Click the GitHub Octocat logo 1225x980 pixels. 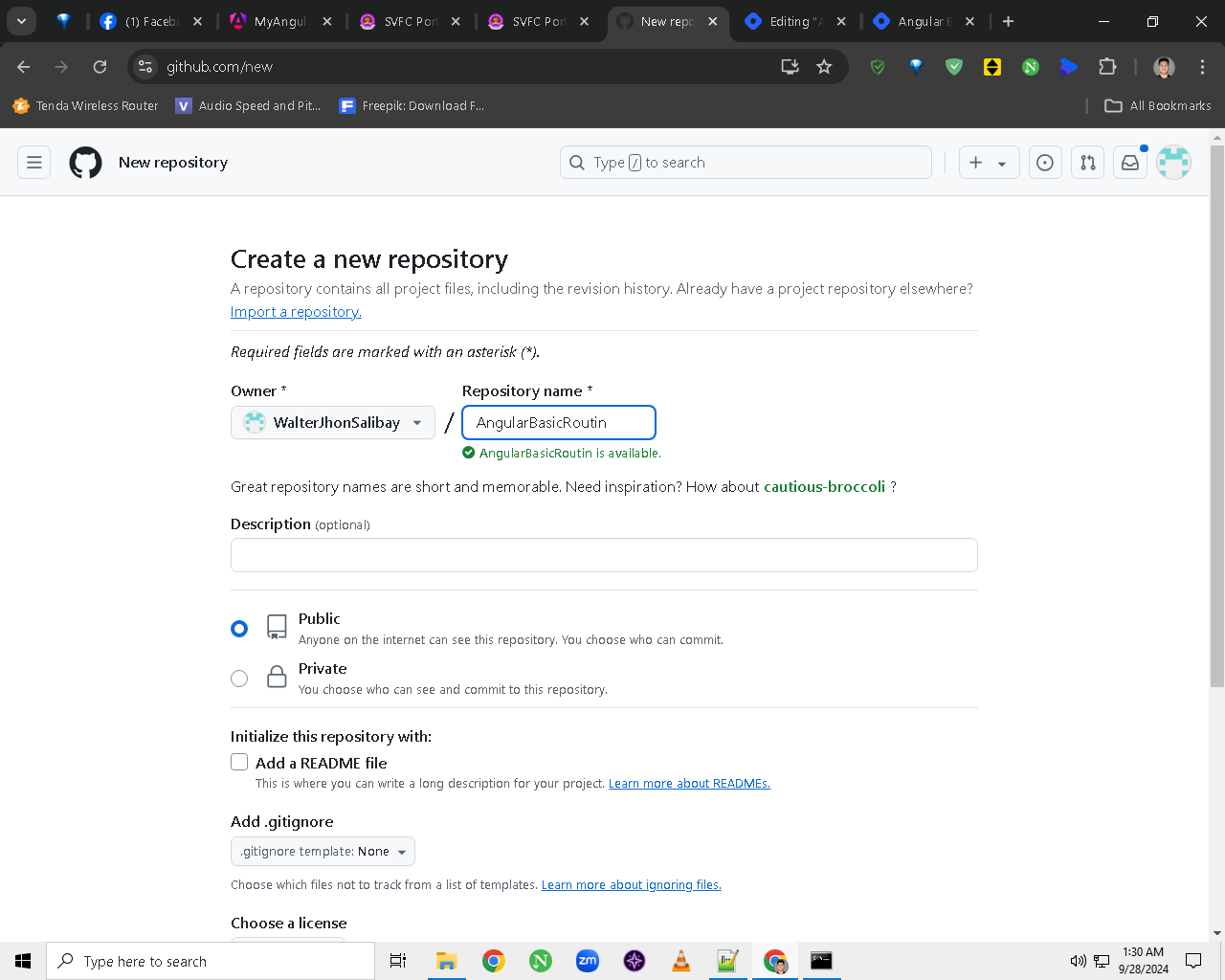coord(85,163)
